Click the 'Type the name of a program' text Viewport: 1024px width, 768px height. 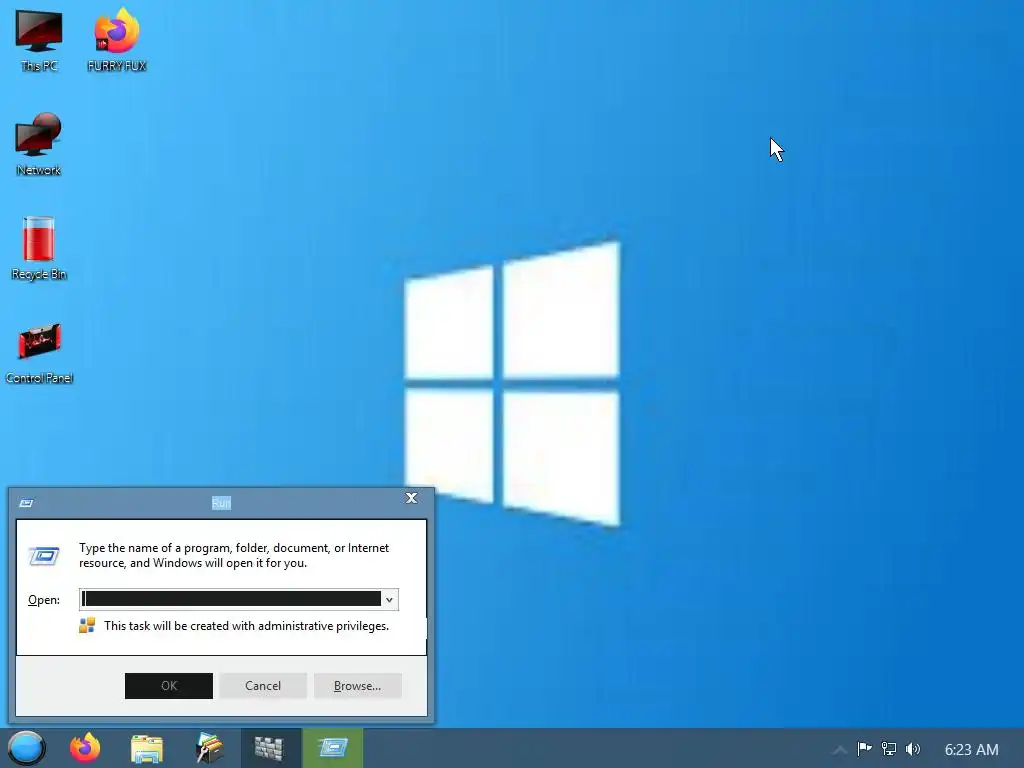(x=234, y=555)
